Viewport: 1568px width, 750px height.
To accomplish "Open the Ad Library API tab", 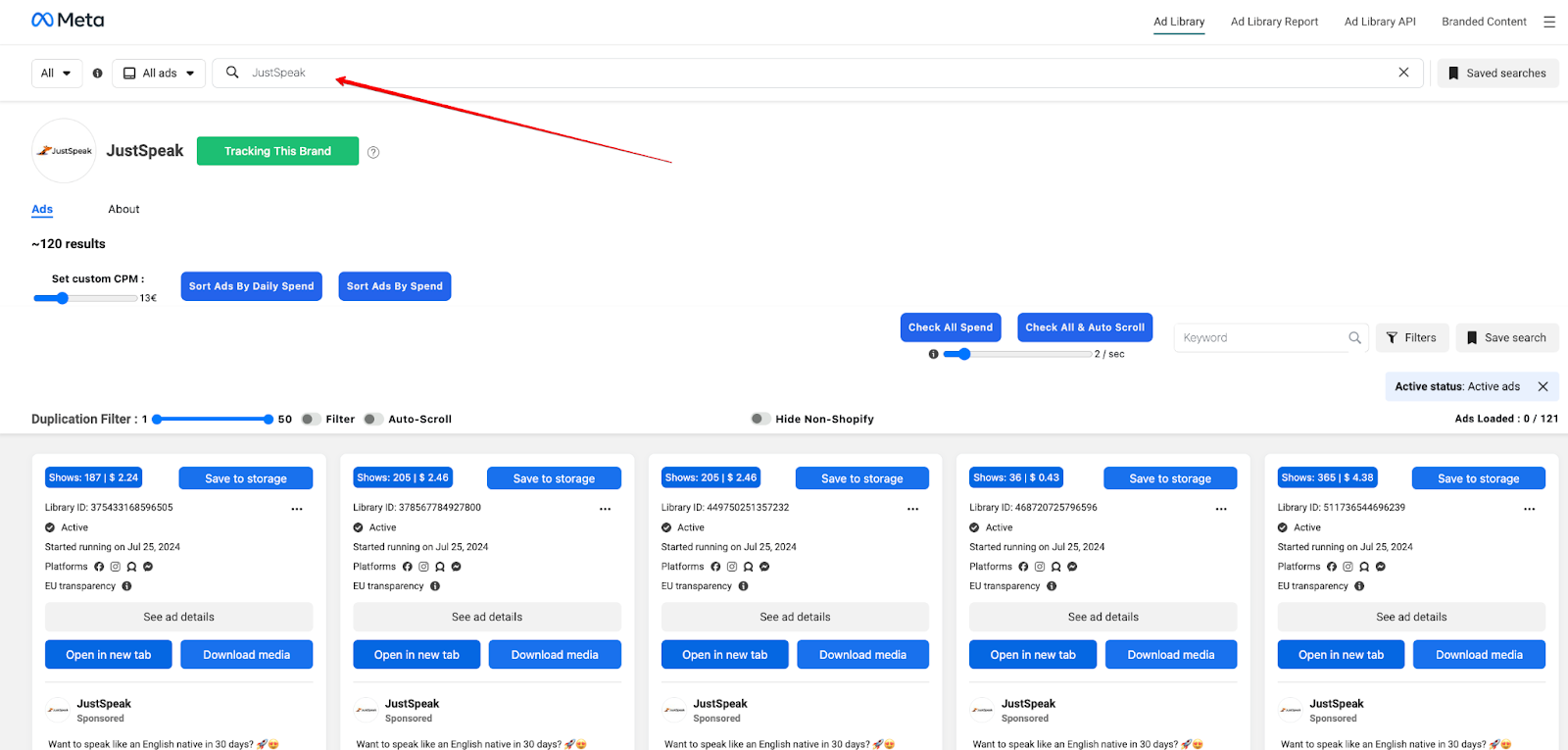I will click(x=1380, y=22).
